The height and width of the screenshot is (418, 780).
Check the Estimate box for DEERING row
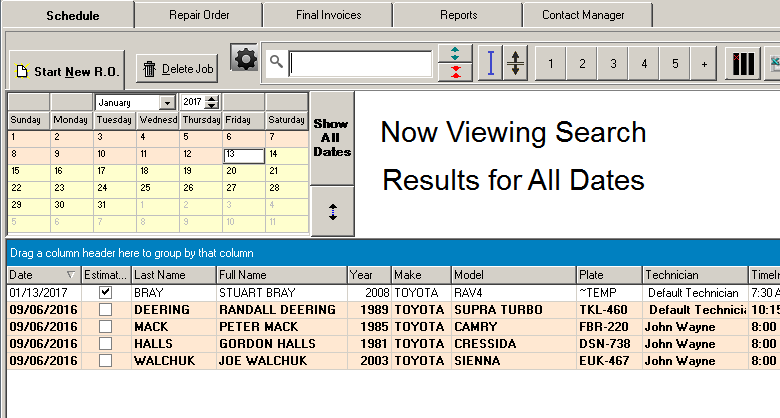pyautogui.click(x=106, y=310)
